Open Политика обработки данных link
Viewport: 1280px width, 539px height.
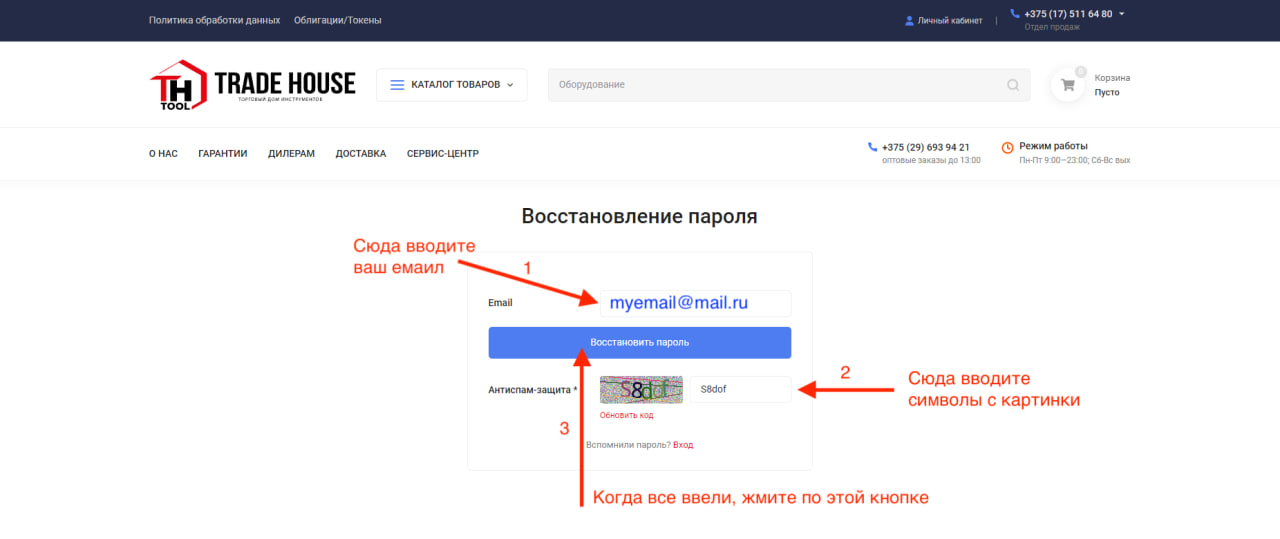pos(214,20)
